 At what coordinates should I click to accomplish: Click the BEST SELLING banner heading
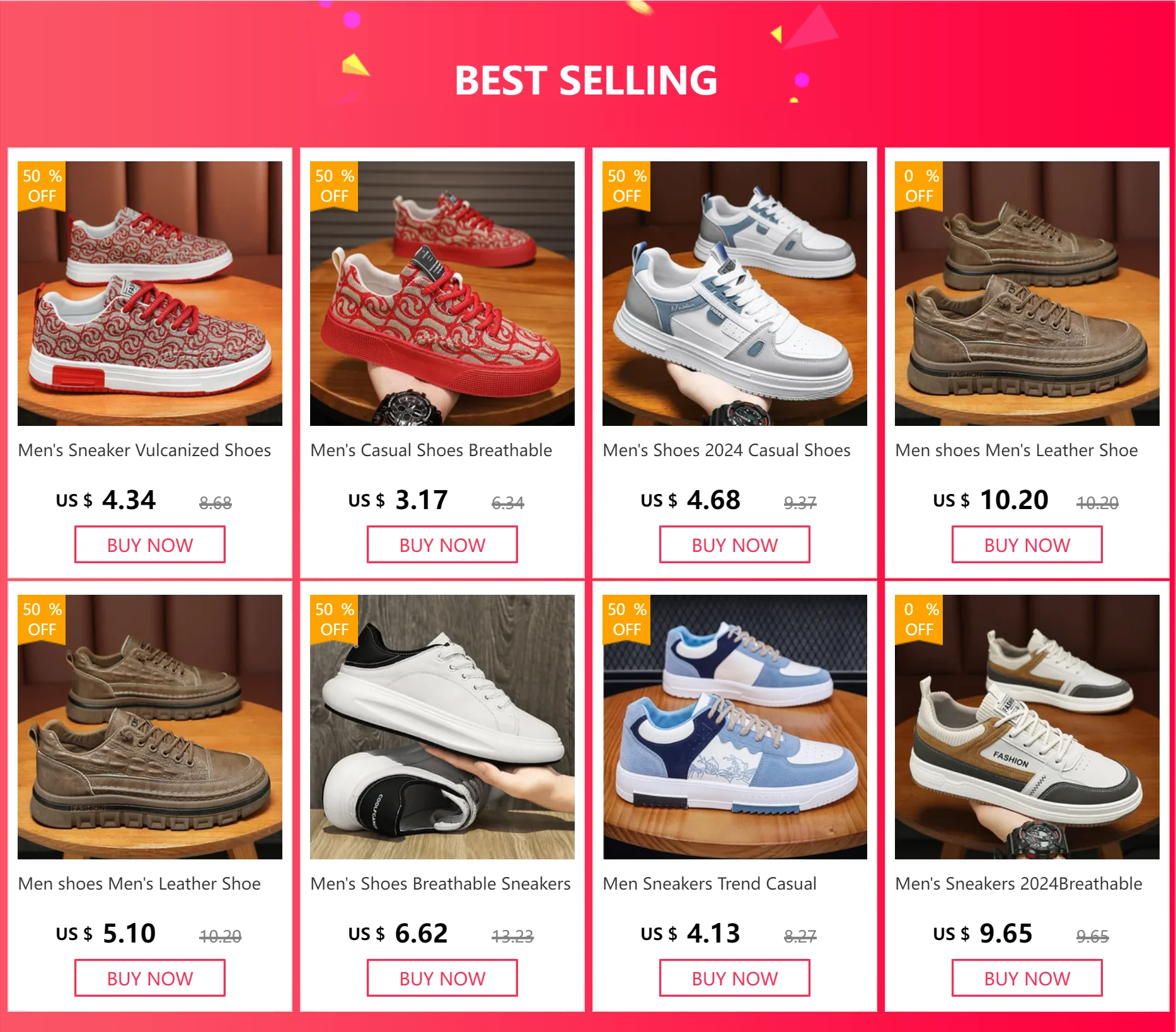click(x=586, y=81)
